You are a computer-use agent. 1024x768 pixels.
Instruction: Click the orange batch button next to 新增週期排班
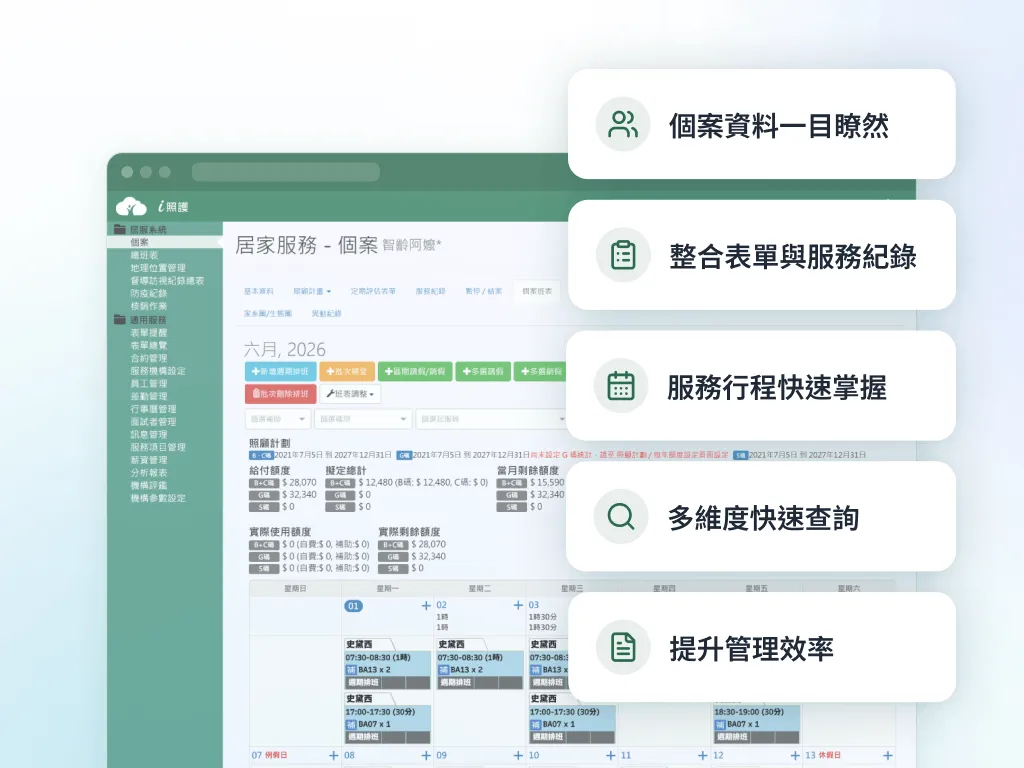click(x=347, y=371)
